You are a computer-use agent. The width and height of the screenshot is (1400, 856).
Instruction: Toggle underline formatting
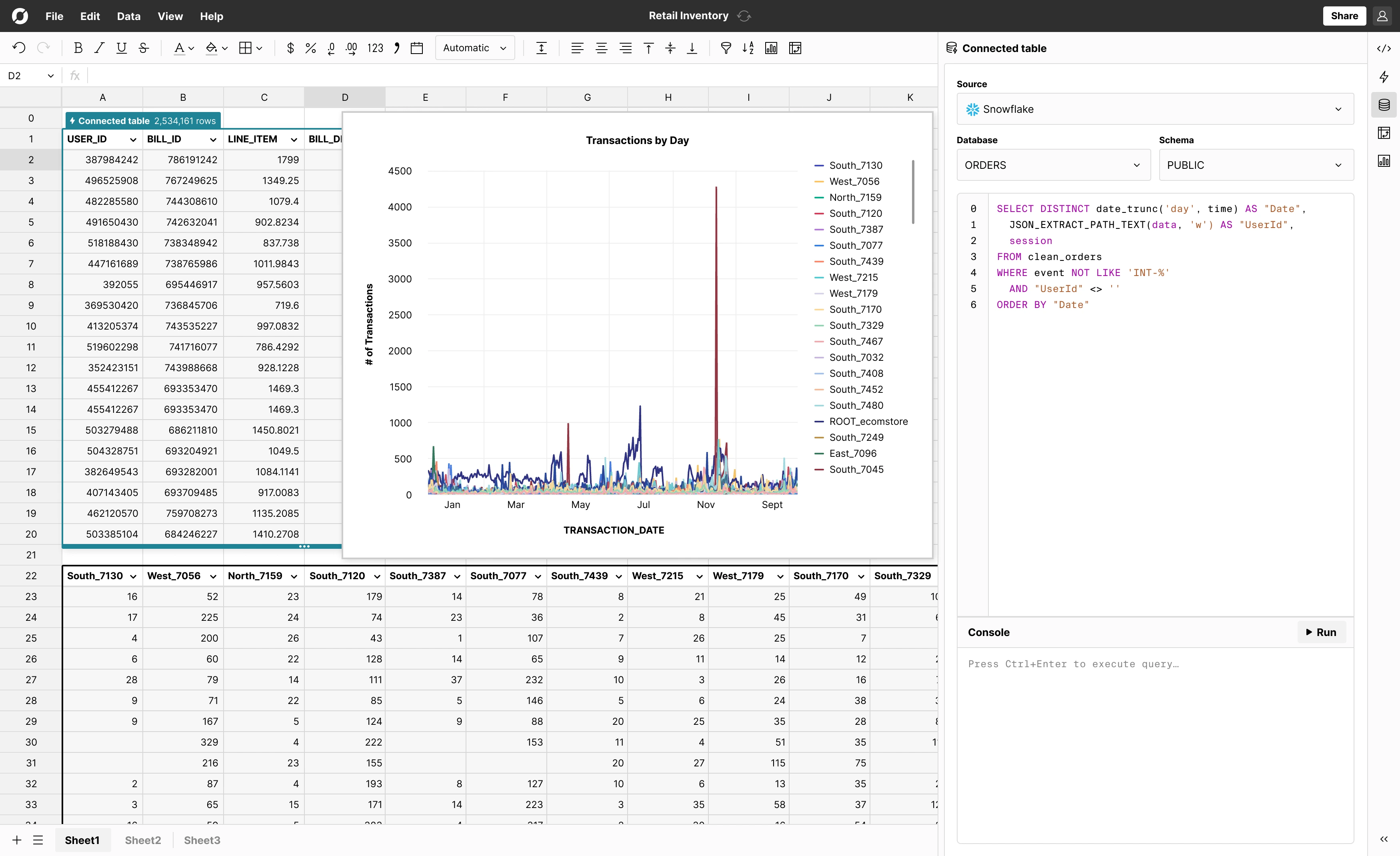click(121, 48)
